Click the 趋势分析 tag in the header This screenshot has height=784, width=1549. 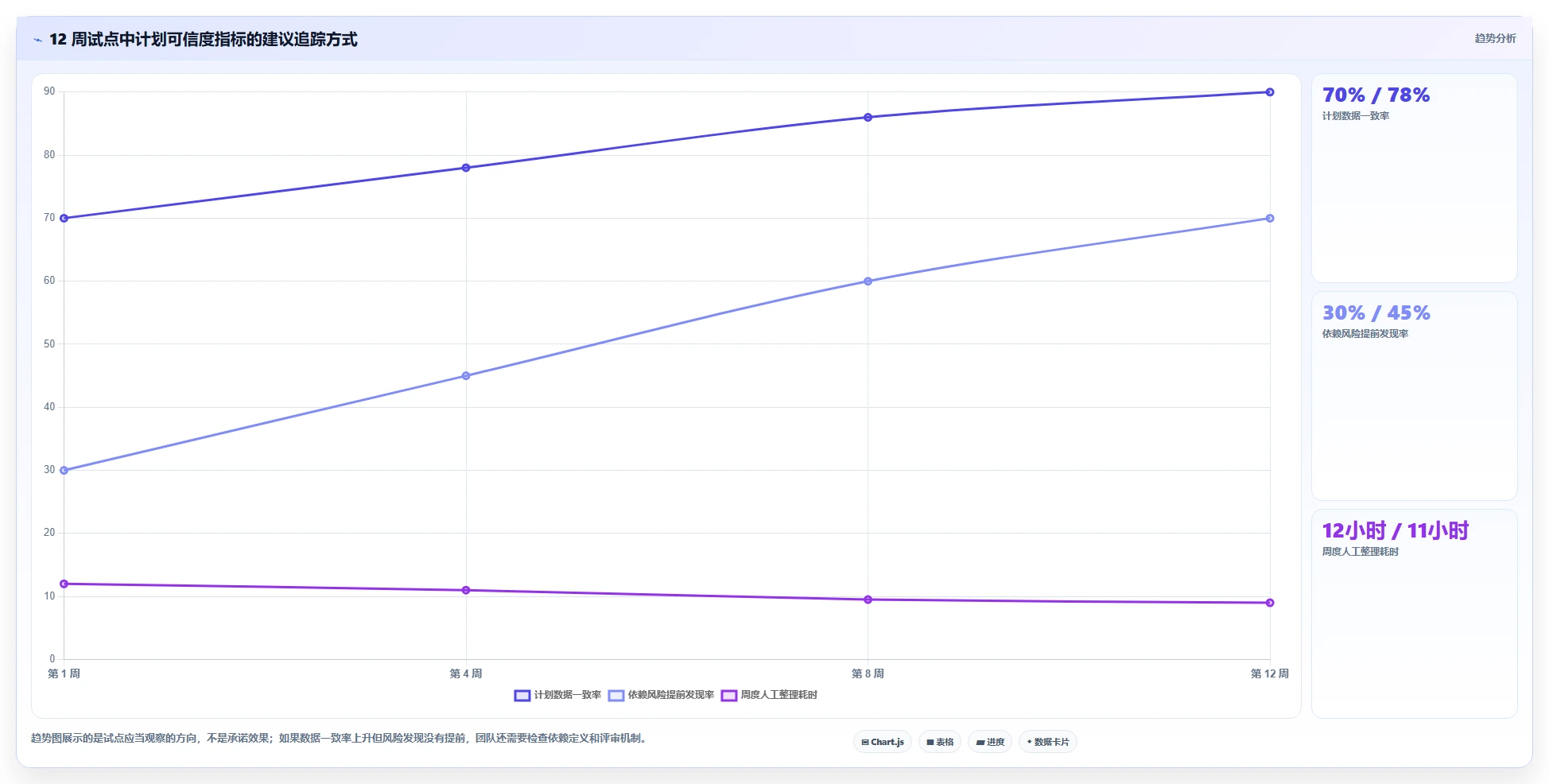[x=1495, y=38]
